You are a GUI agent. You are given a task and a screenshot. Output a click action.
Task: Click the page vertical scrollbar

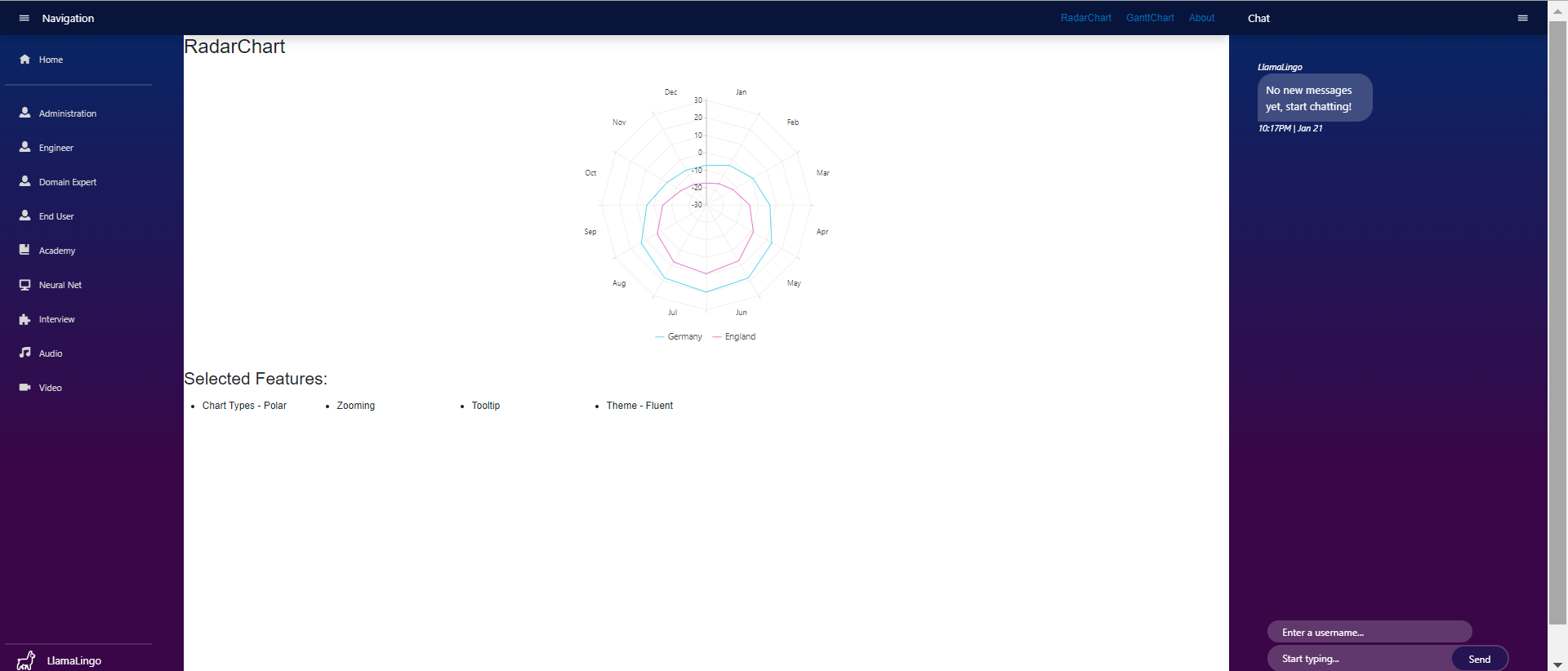(x=1557, y=327)
